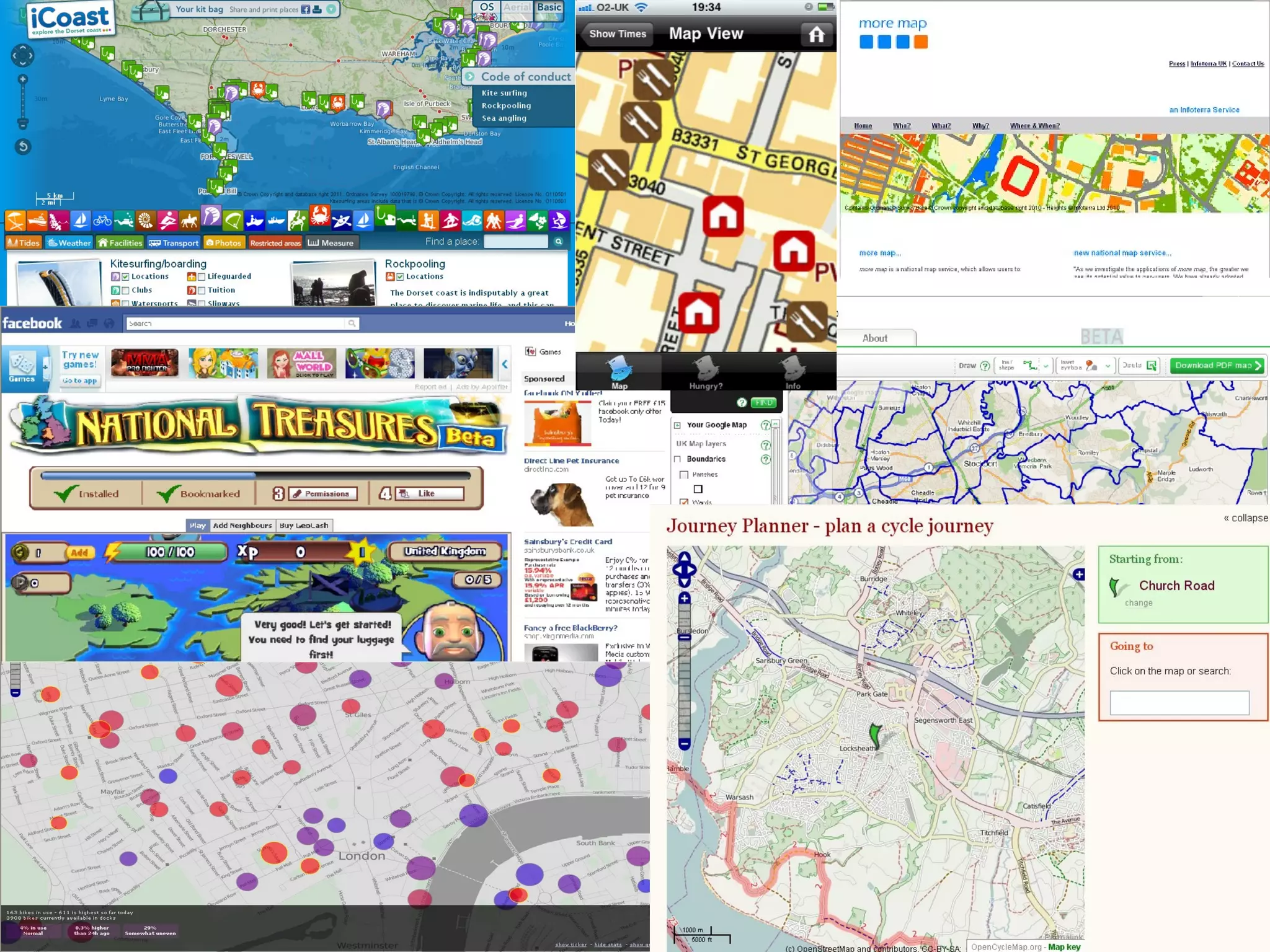
Task: Click the change starting point link
Action: coord(1139,603)
